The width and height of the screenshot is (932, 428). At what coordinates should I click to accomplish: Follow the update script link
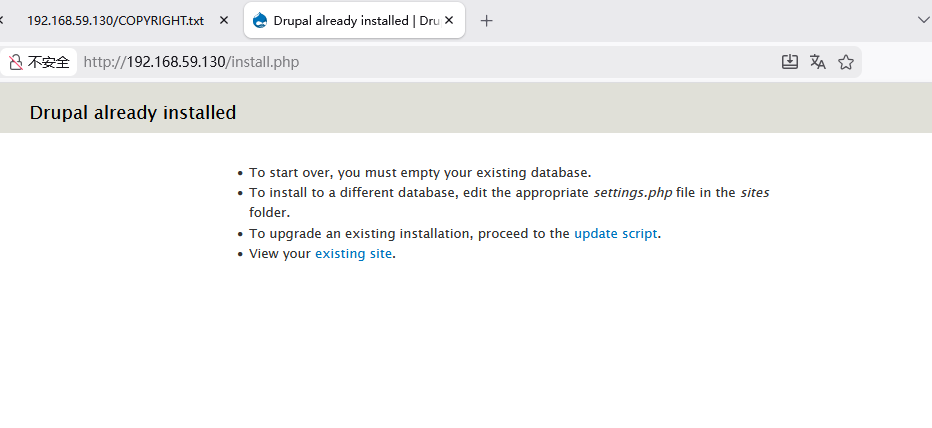click(615, 233)
